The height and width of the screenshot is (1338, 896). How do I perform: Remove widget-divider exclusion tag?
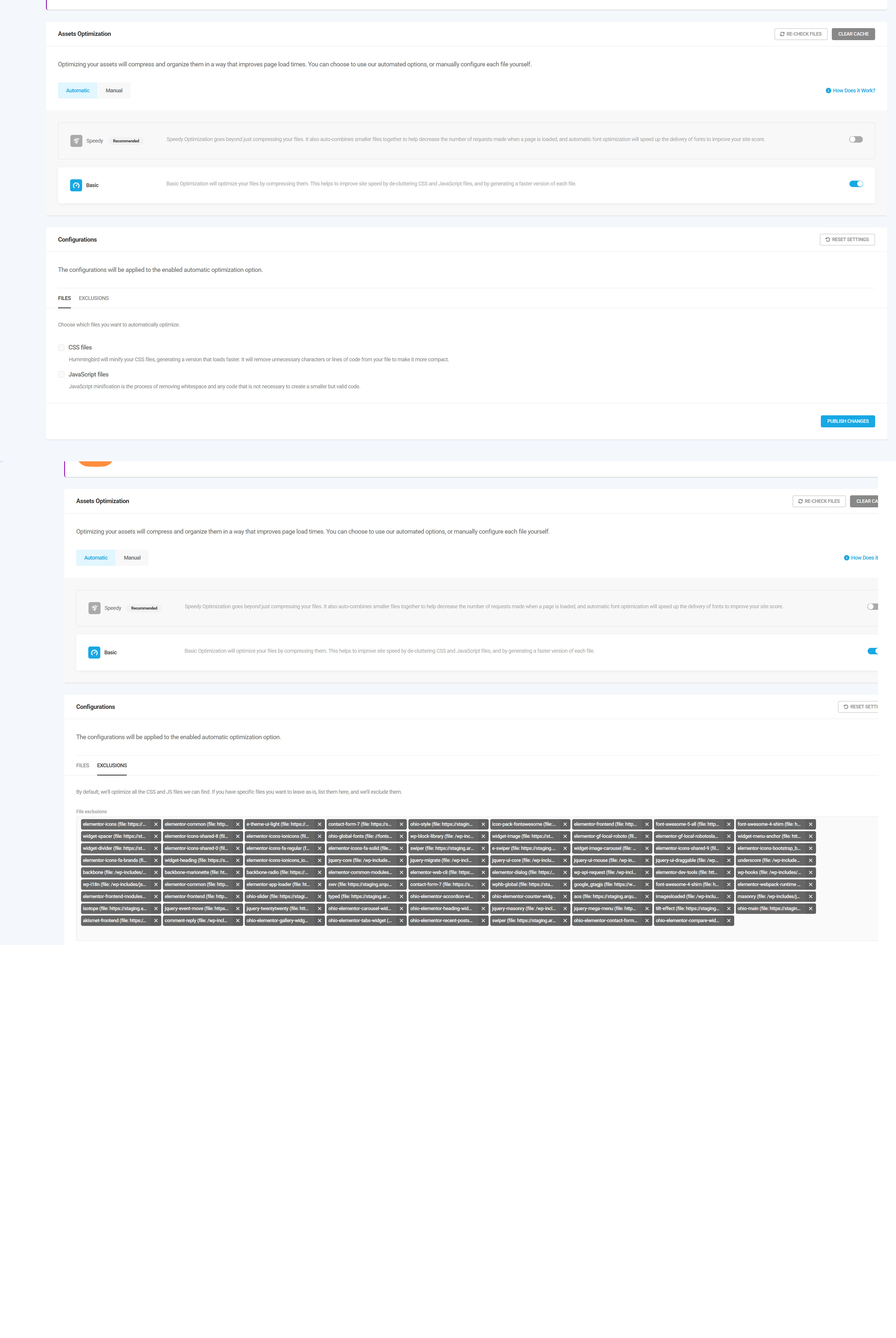pyautogui.click(x=155, y=848)
